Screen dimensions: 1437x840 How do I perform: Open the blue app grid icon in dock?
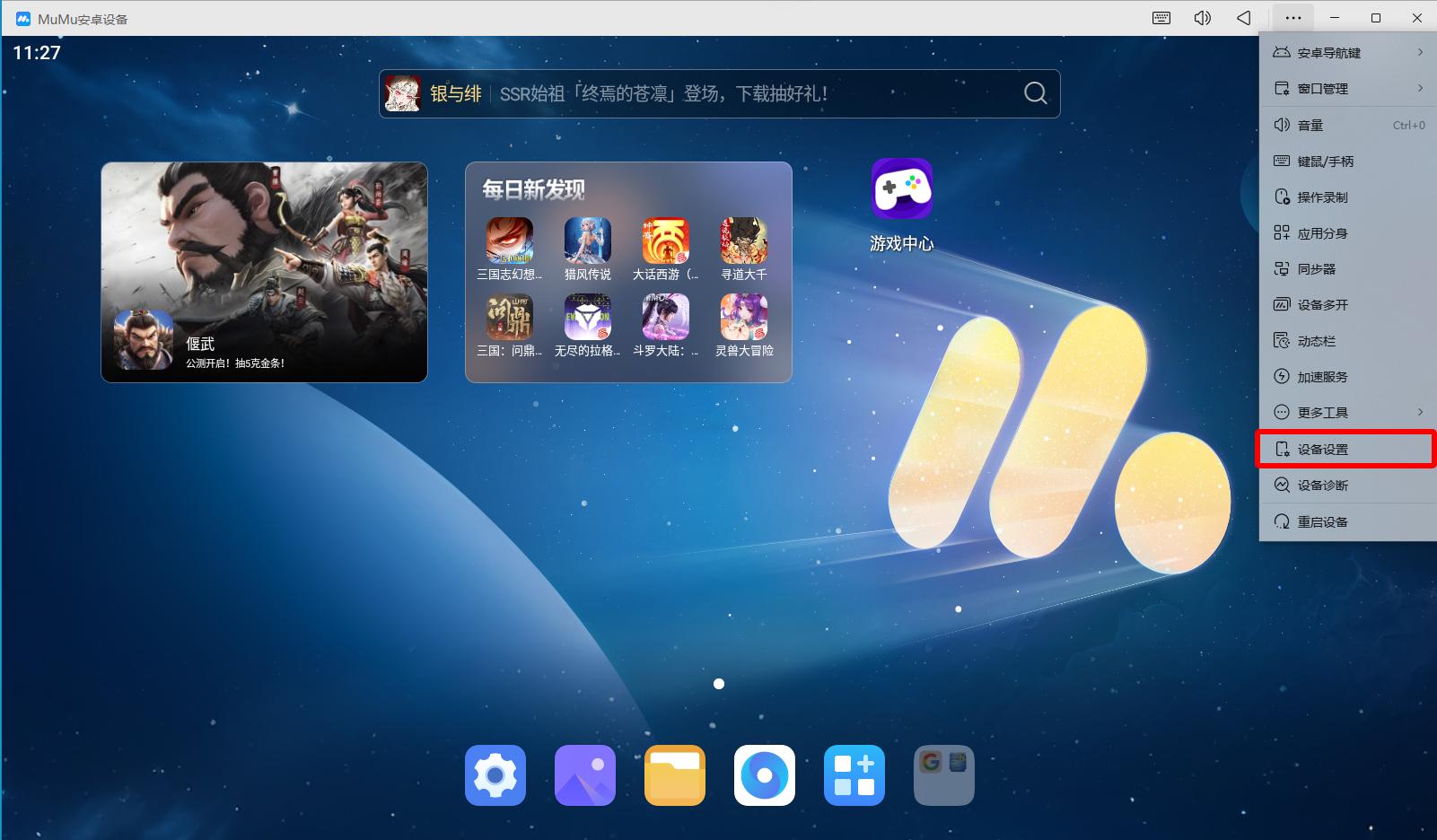click(854, 775)
